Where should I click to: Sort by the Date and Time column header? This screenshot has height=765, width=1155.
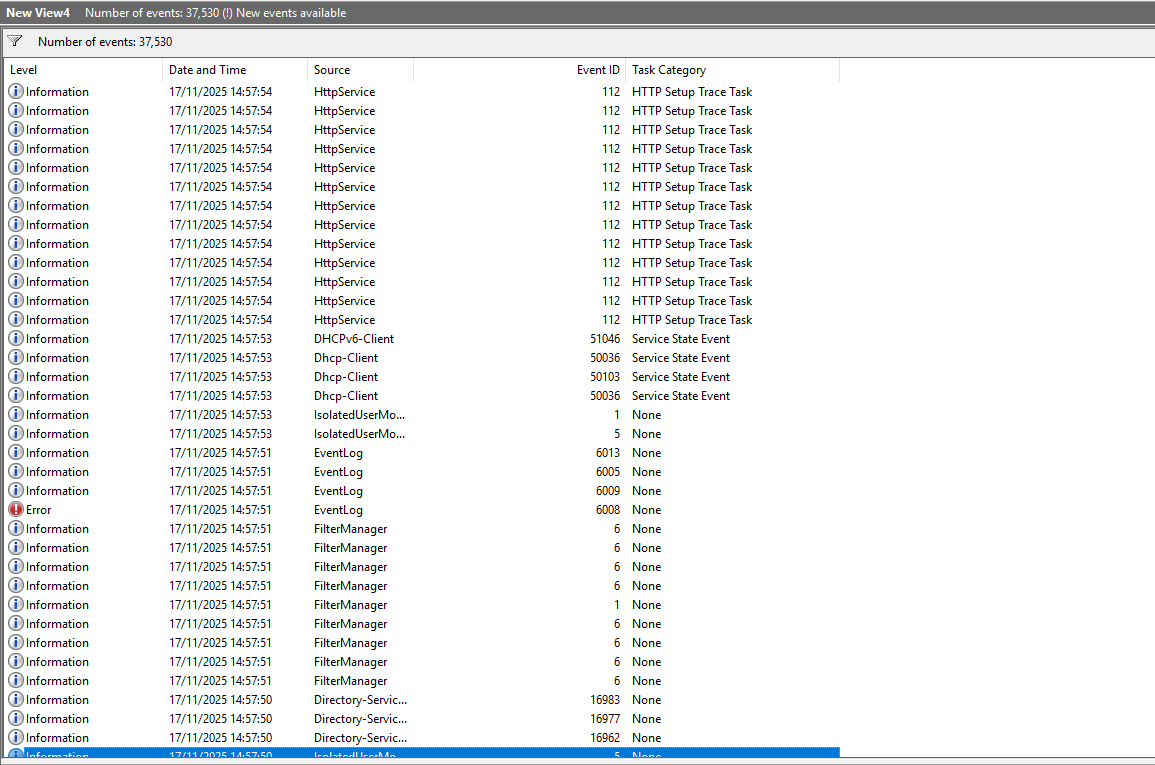pyautogui.click(x=235, y=70)
